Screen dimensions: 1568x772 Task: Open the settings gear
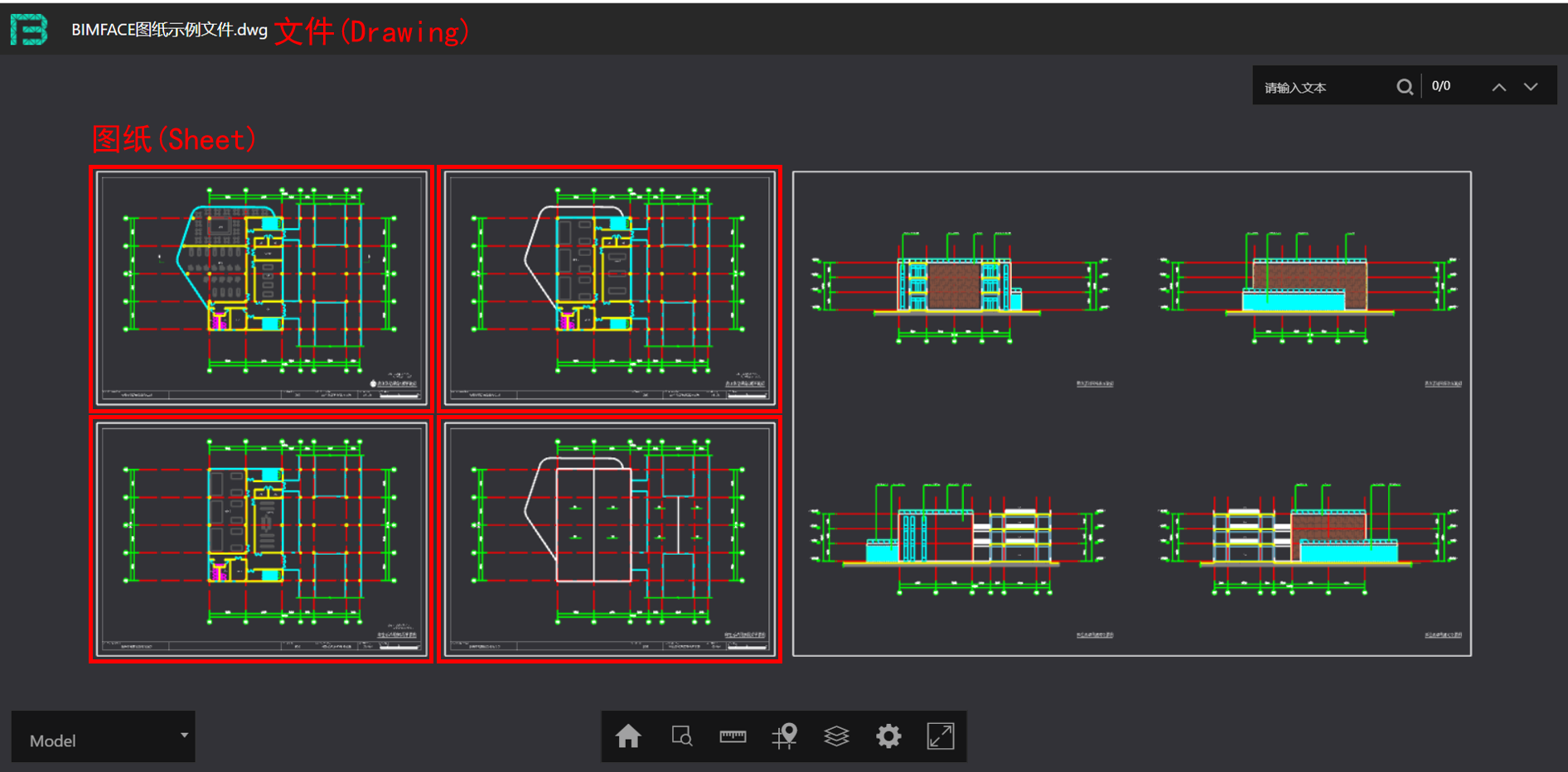(888, 736)
